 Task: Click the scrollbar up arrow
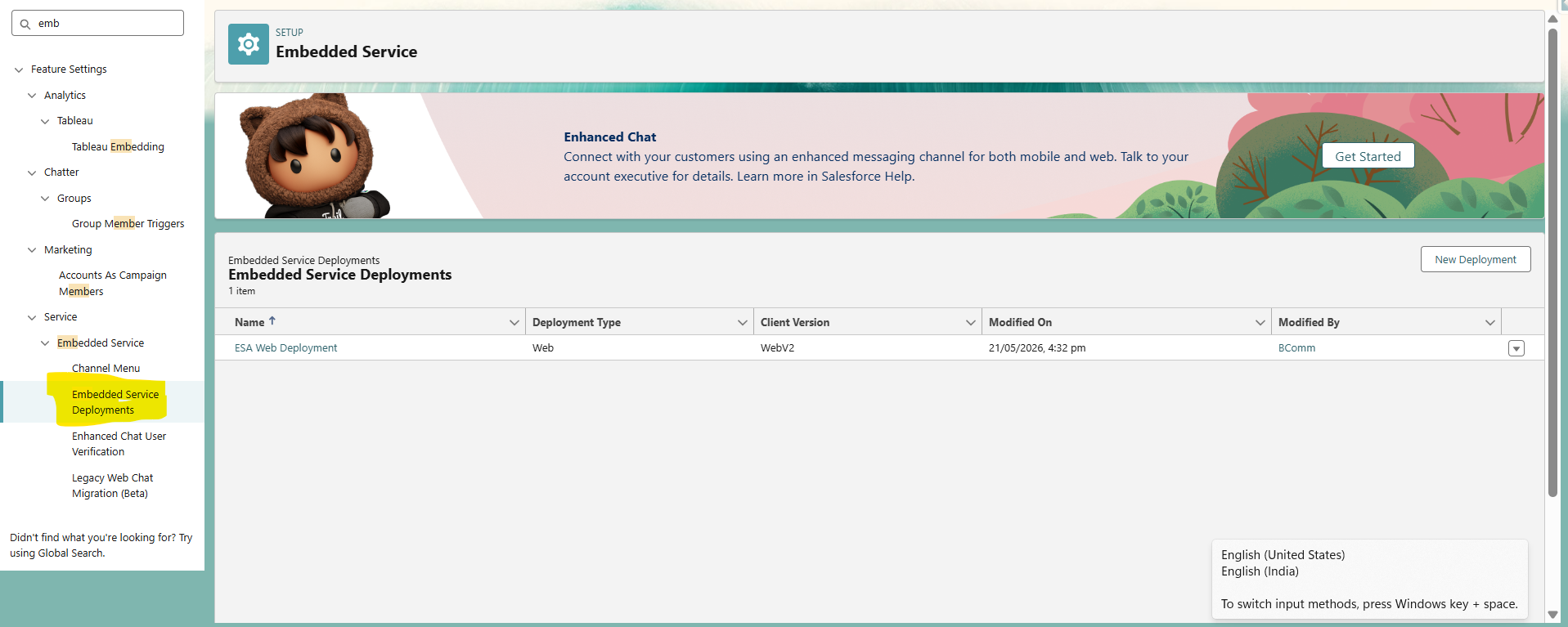coord(1552,19)
